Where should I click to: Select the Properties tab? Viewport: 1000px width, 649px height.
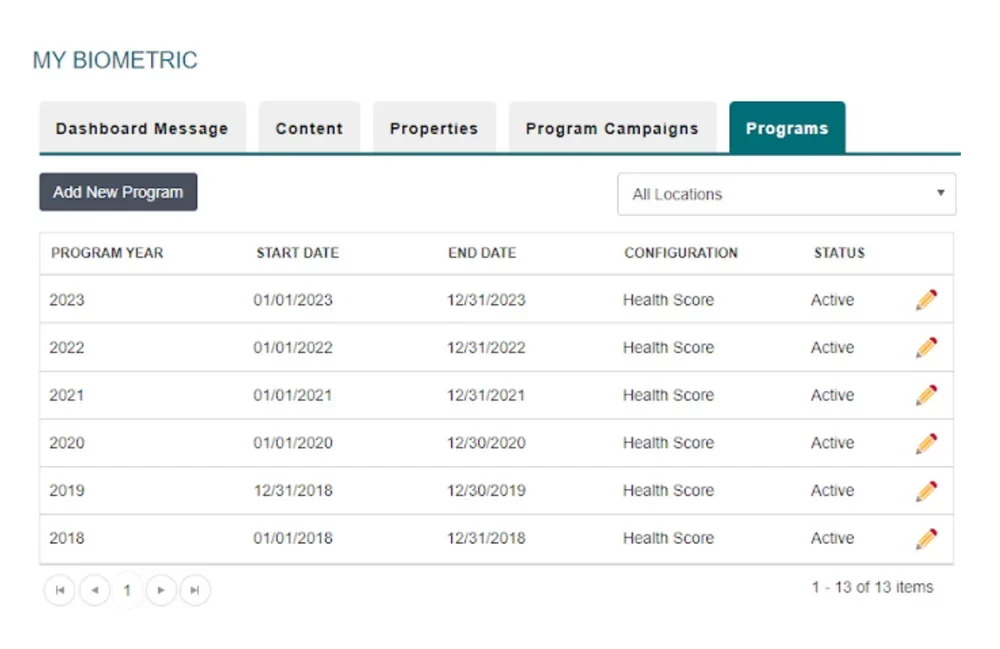pyautogui.click(x=434, y=128)
